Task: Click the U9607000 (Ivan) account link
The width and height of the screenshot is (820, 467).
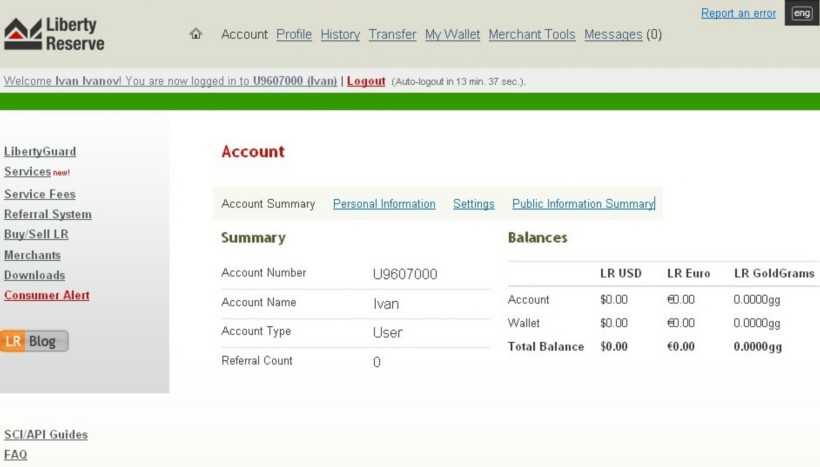Action: [295, 81]
